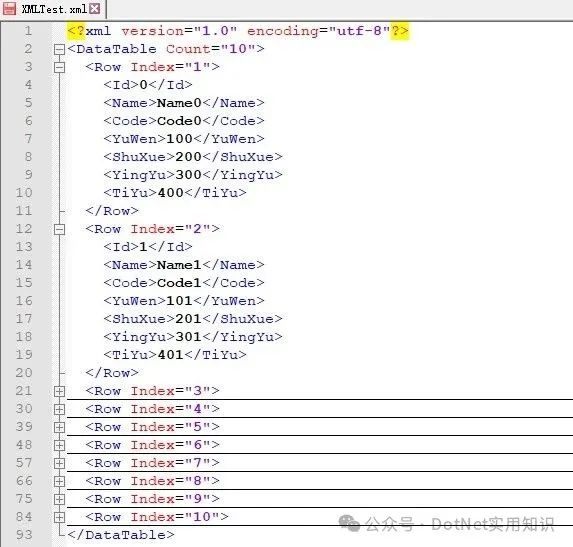Expand folded Row Index="3"

click(x=59, y=391)
